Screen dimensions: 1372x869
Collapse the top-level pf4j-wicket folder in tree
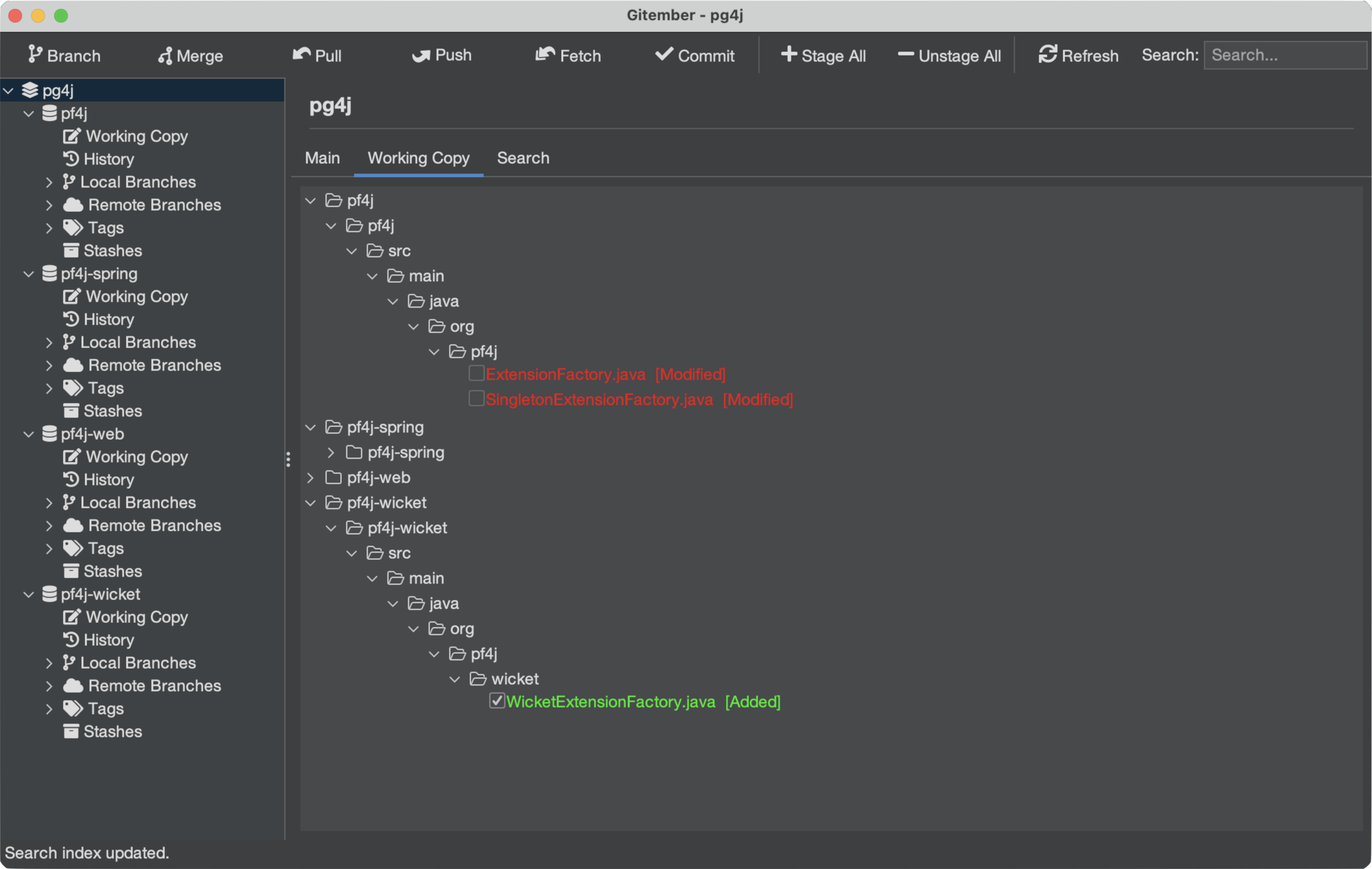click(310, 503)
